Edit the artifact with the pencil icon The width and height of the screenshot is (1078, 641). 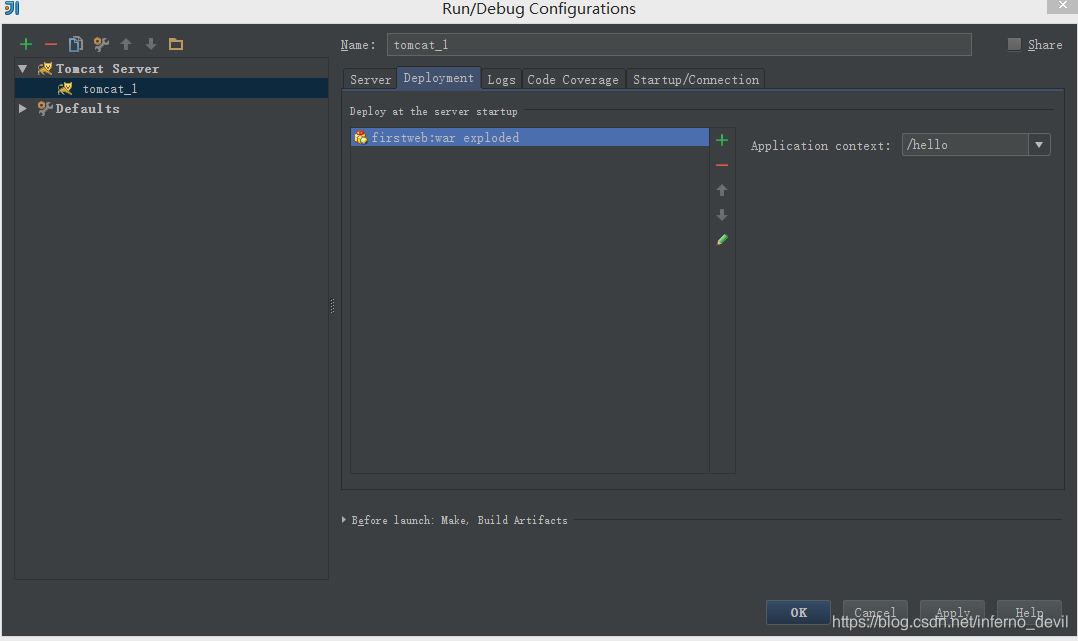click(722, 239)
